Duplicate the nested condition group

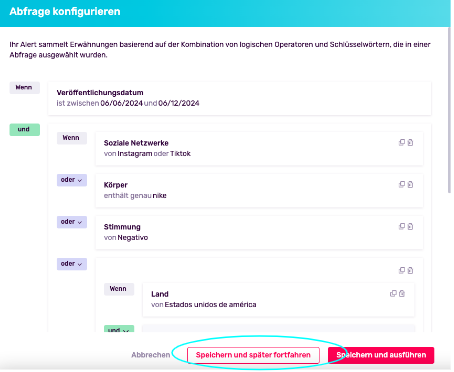[x=402, y=270]
